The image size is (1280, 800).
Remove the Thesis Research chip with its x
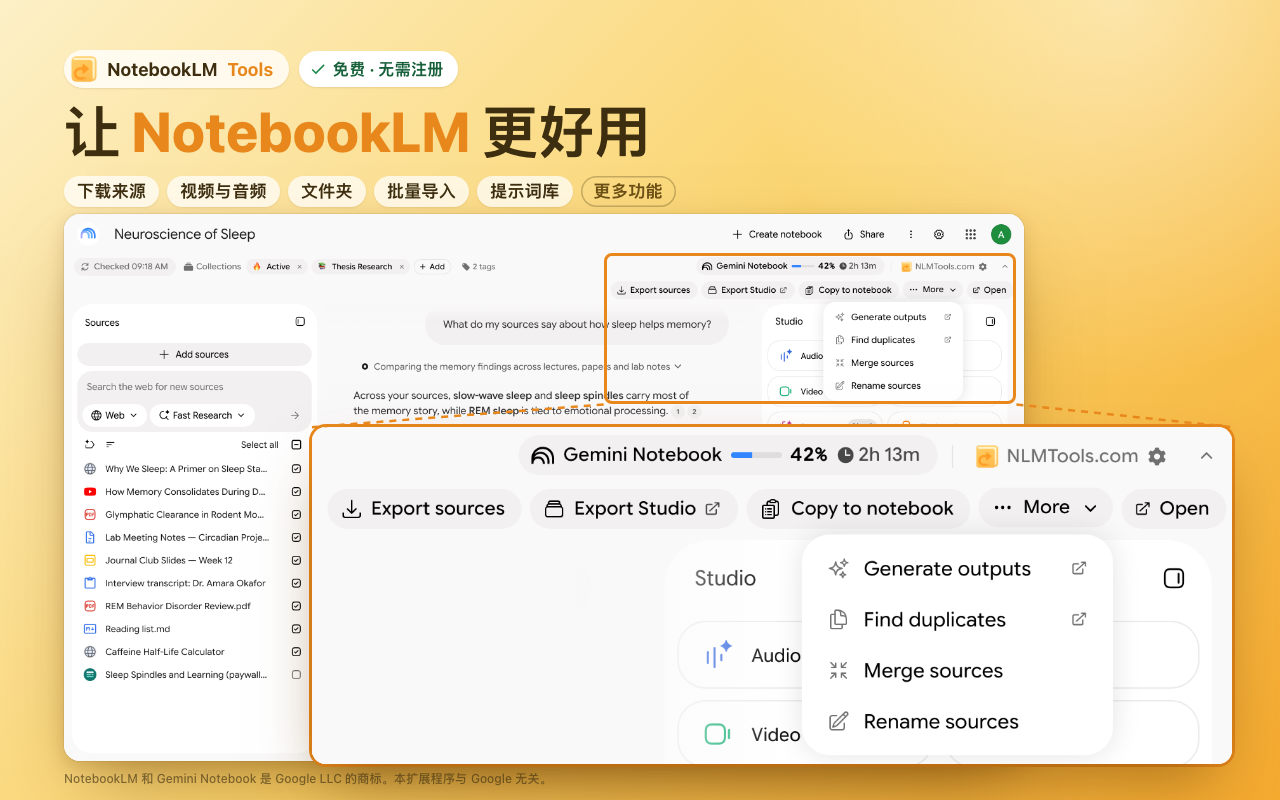[402, 267]
